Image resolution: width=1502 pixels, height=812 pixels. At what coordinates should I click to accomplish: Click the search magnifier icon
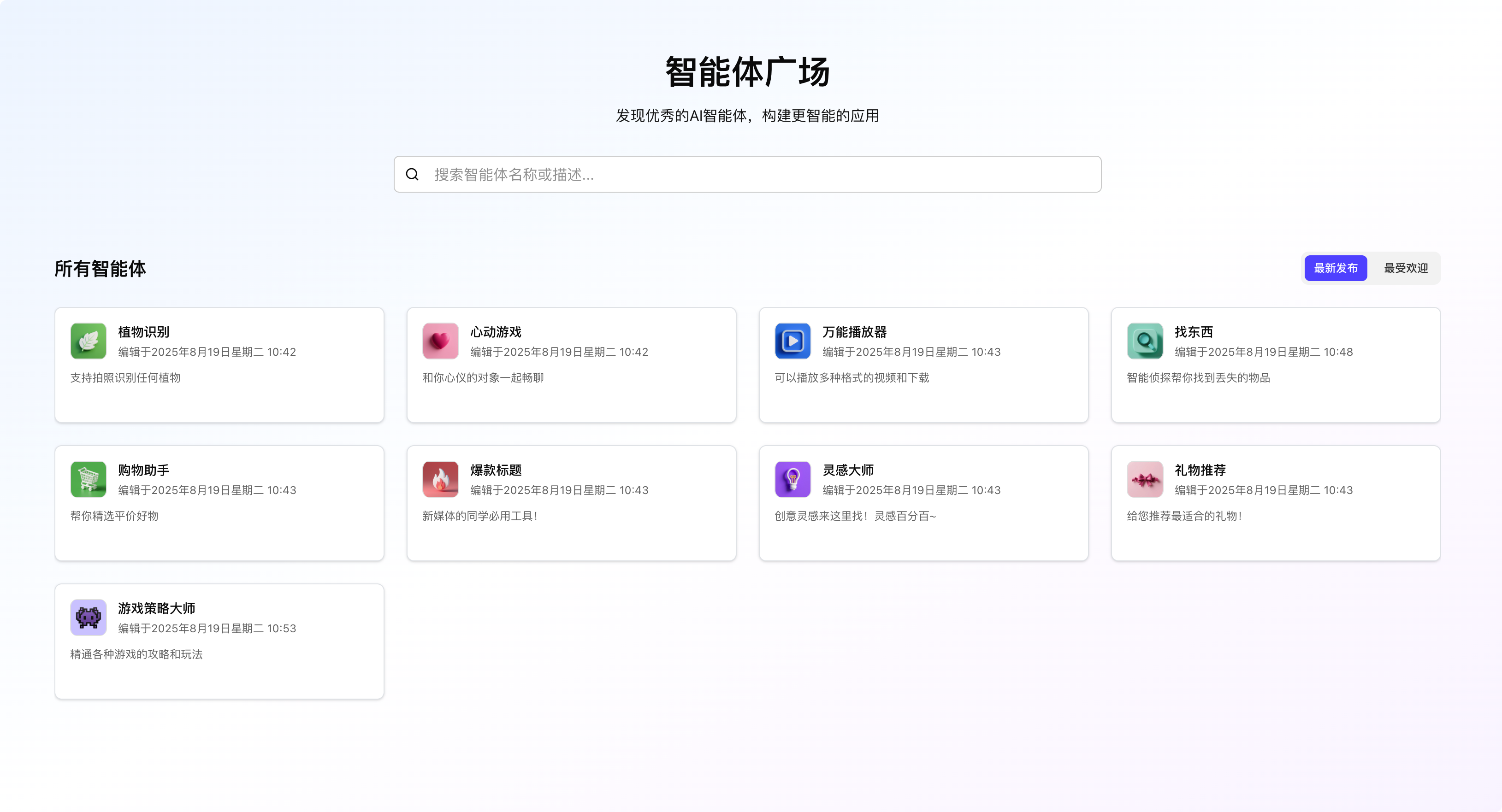(412, 174)
